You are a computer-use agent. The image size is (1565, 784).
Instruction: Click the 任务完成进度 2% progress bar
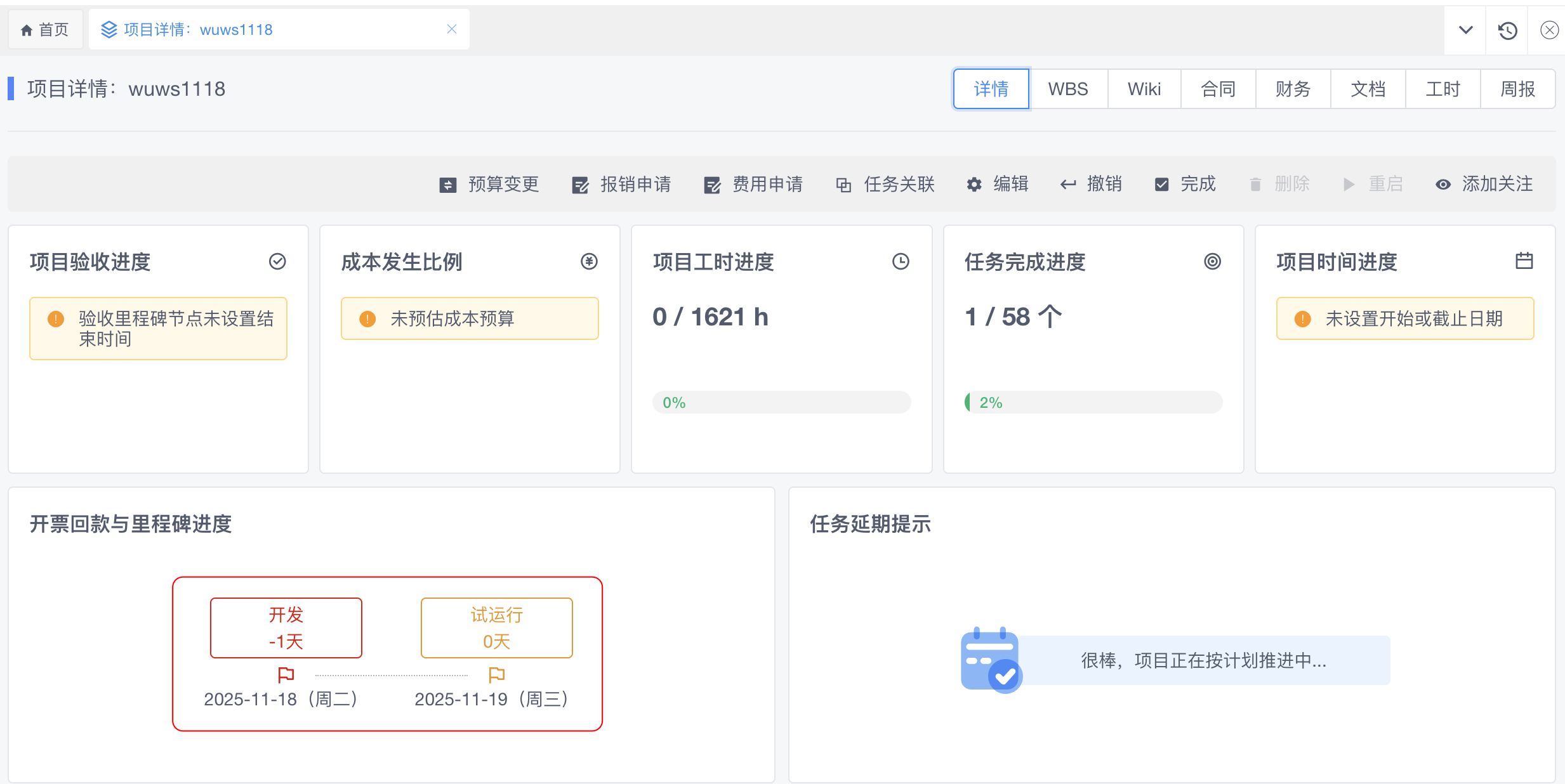point(1093,402)
